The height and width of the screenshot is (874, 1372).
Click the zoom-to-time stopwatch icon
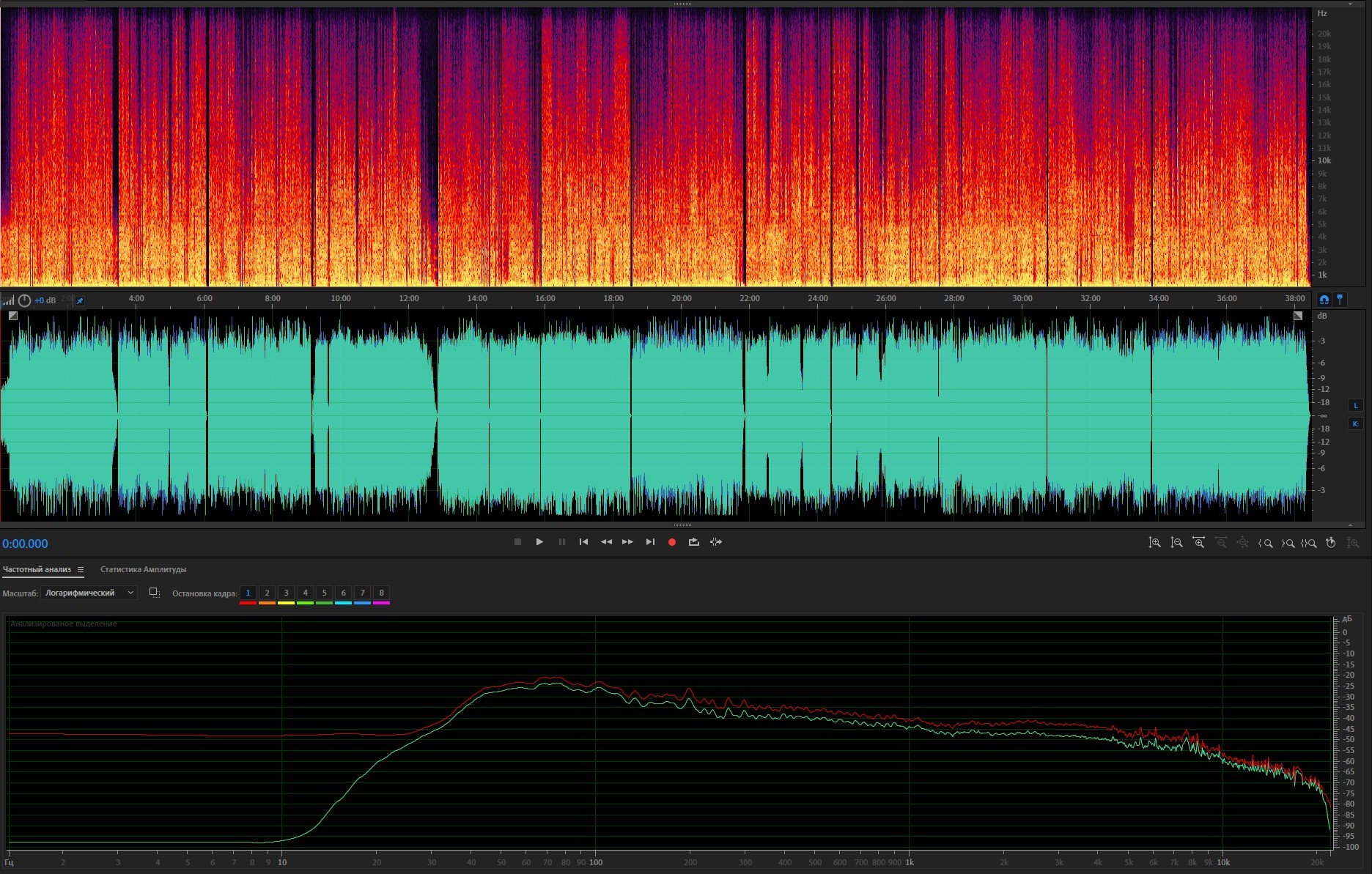(1331, 543)
